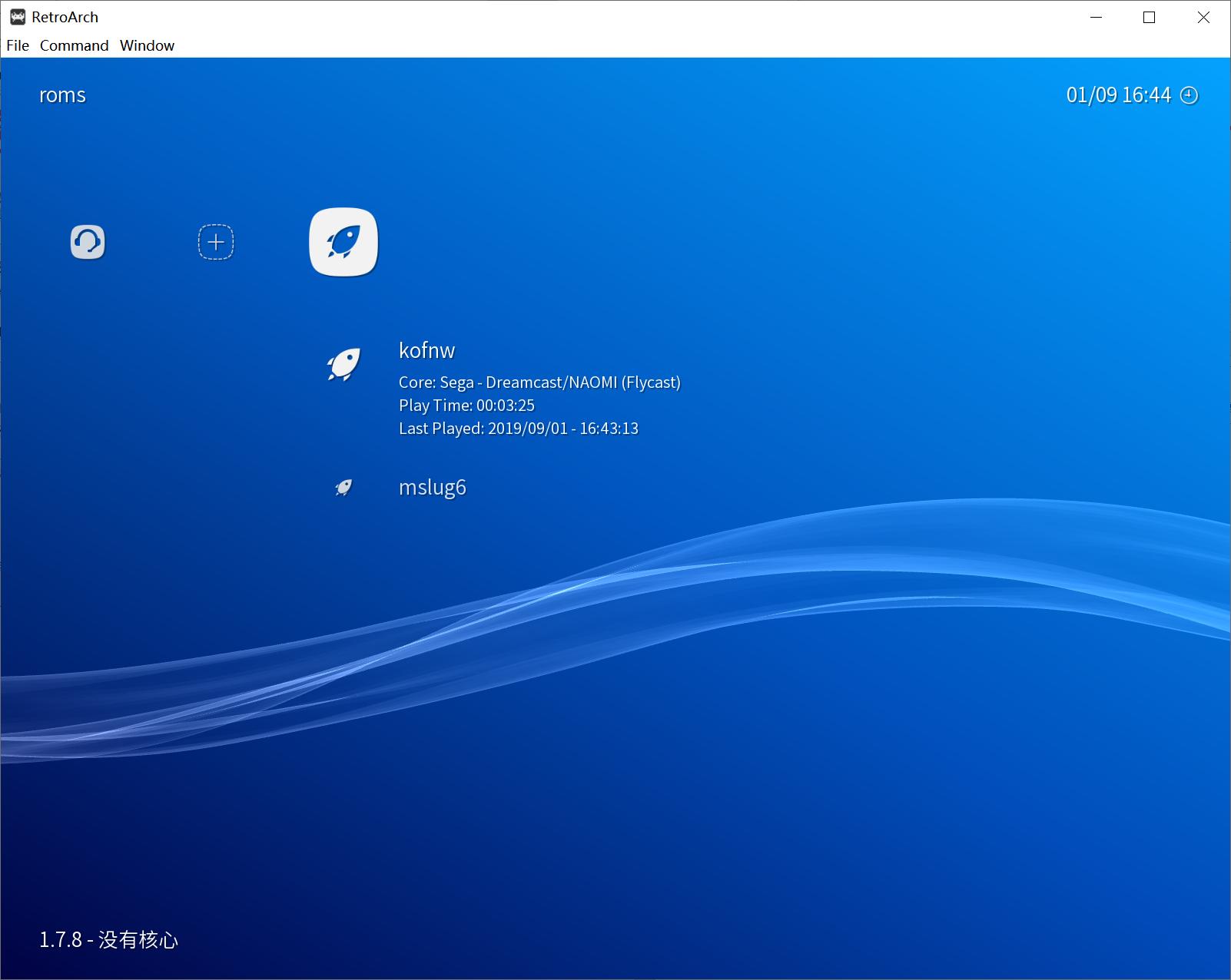Select the mslug6 game entry
This screenshot has width=1231, height=980.
tap(432, 488)
